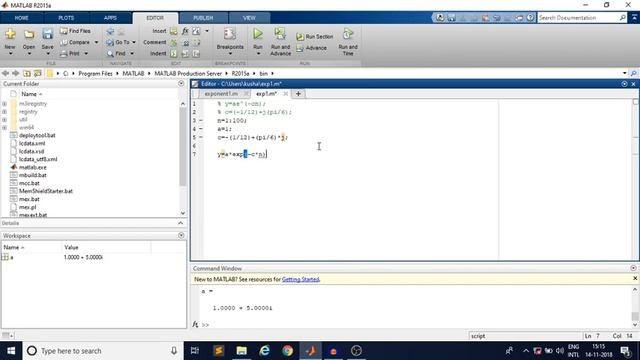
Task: Run the script with green Run arrow
Action: 258,34
